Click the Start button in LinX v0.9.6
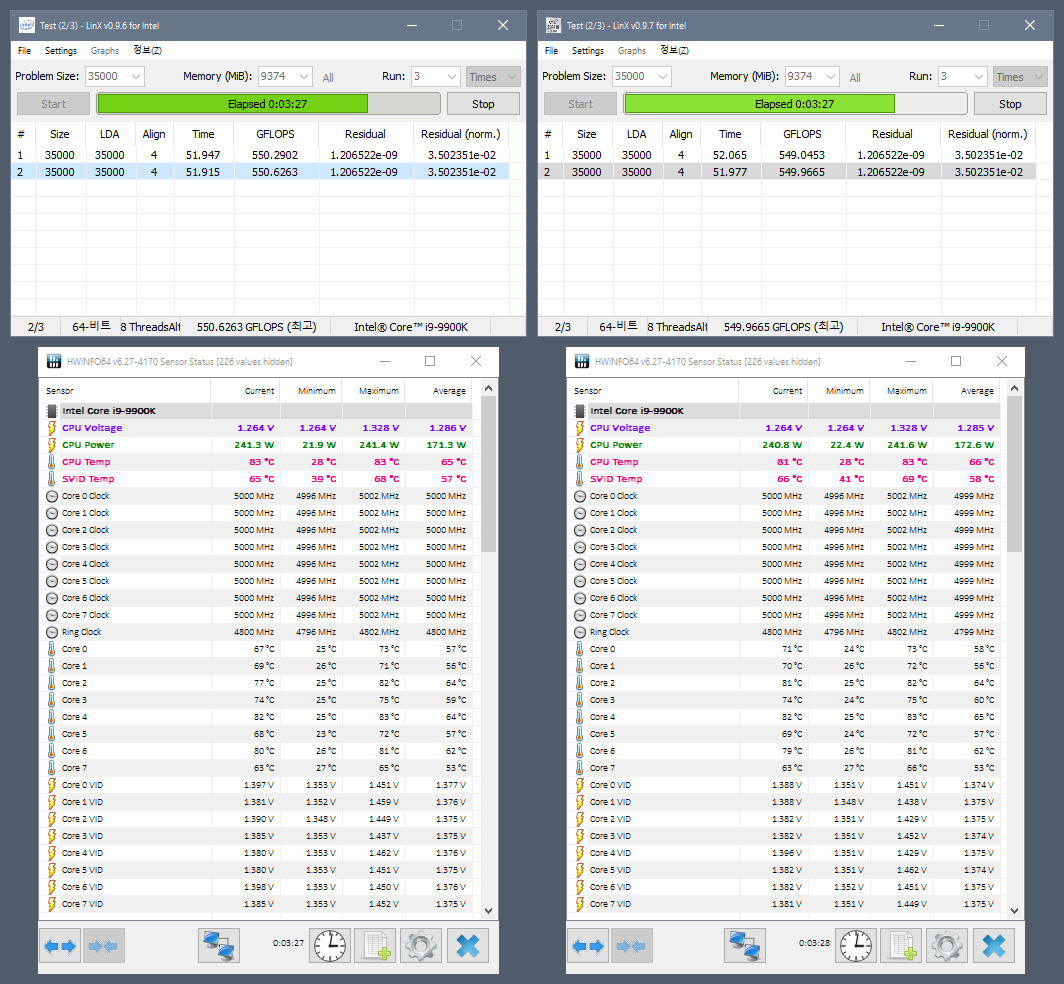 tap(53, 104)
